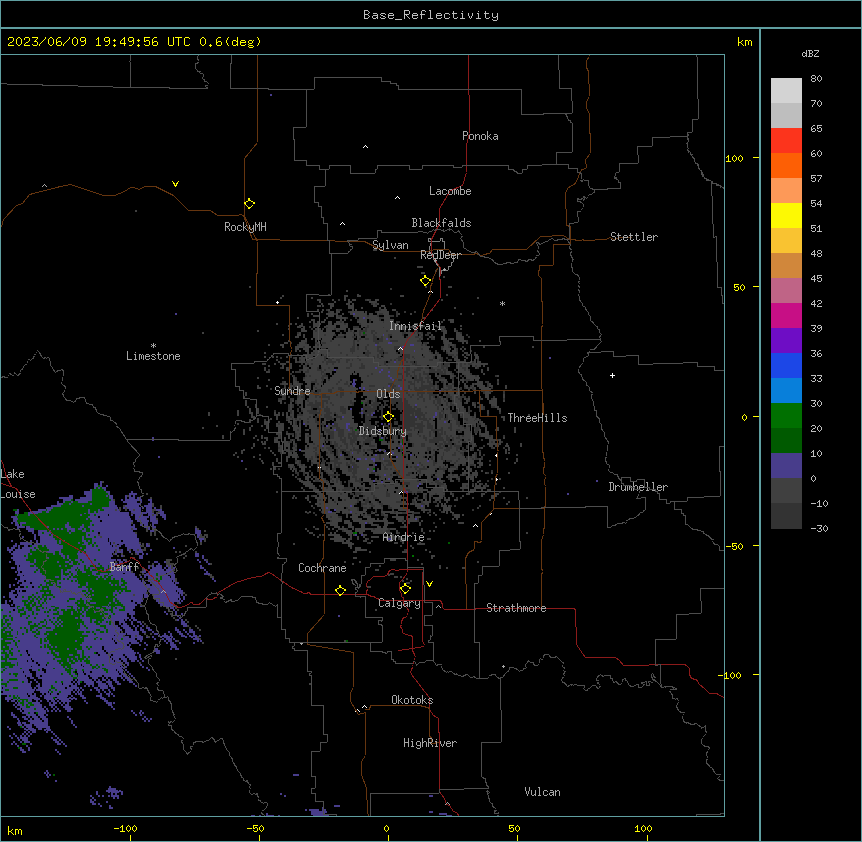Click the Limestone label

(153, 356)
